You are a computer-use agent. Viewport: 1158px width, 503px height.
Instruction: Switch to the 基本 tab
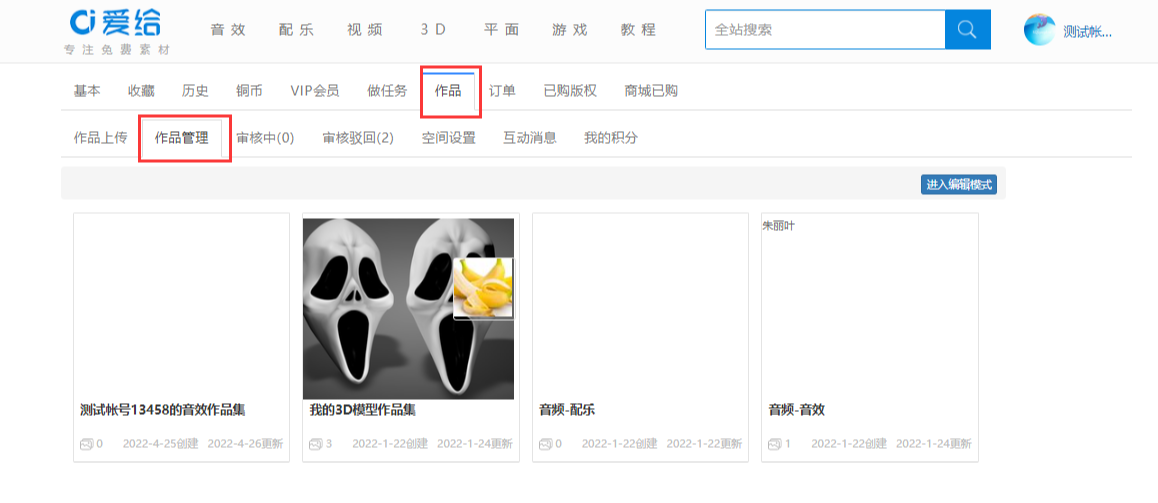(87, 91)
